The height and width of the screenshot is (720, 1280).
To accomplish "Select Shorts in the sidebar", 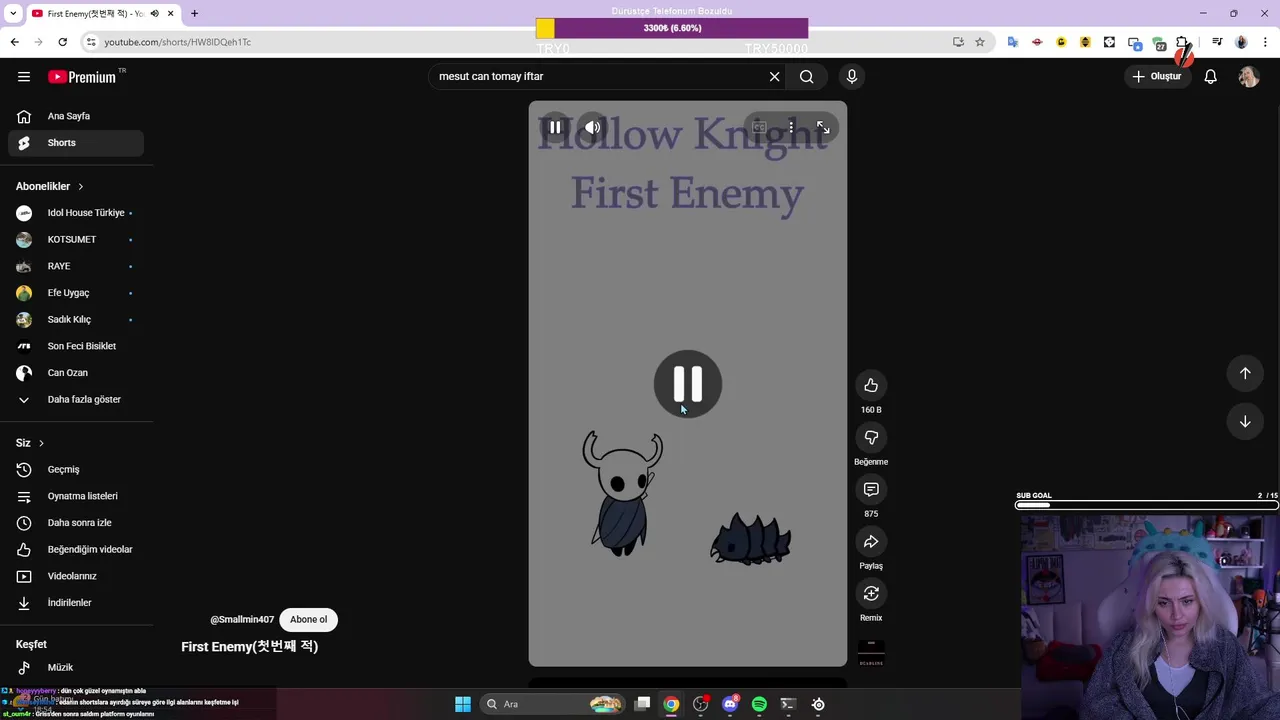I will (76, 143).
